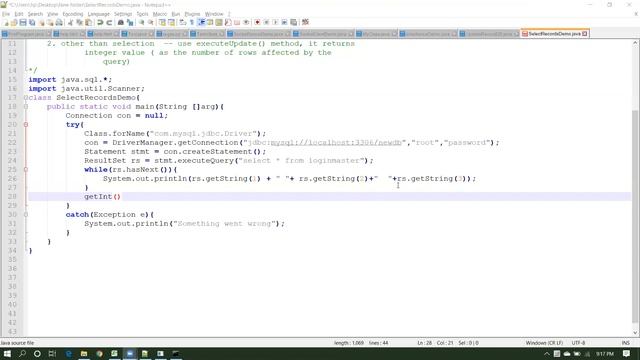Click the vertical scrollbar up arrow
The image size is (640, 360).
(635, 43)
